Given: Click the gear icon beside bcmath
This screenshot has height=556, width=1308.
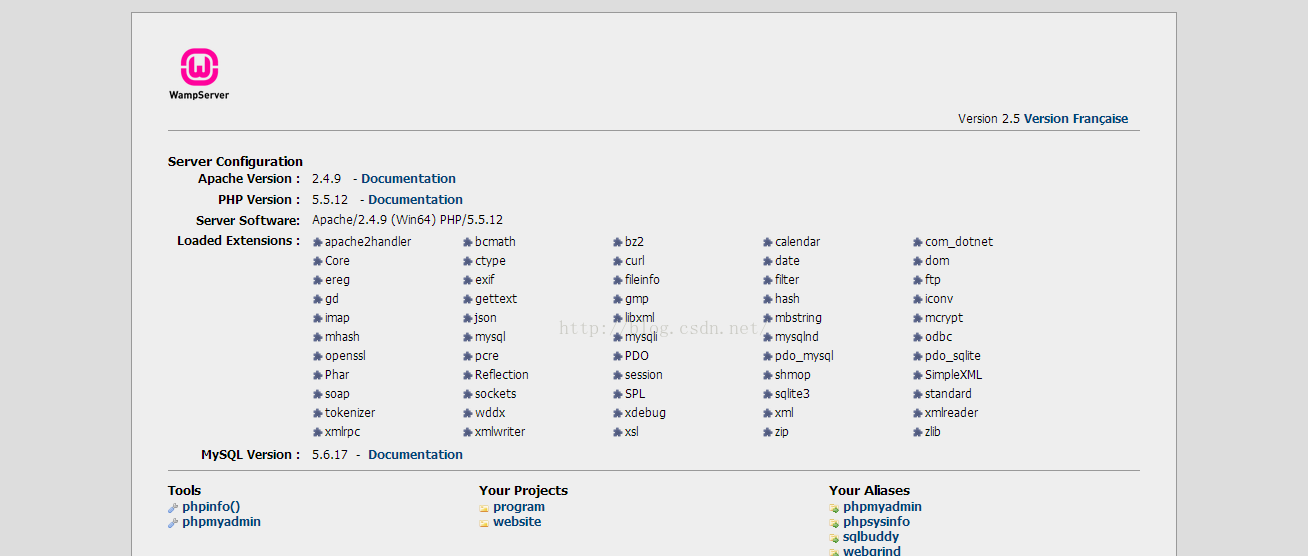Looking at the screenshot, I should click(467, 242).
